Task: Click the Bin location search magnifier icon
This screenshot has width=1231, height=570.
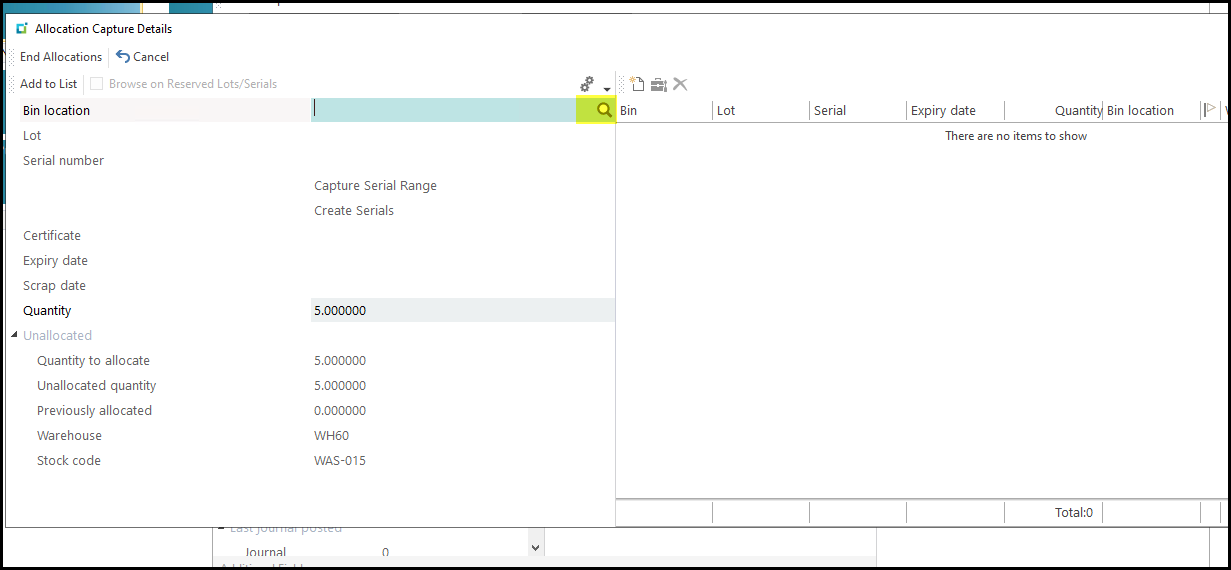Action: pos(604,111)
